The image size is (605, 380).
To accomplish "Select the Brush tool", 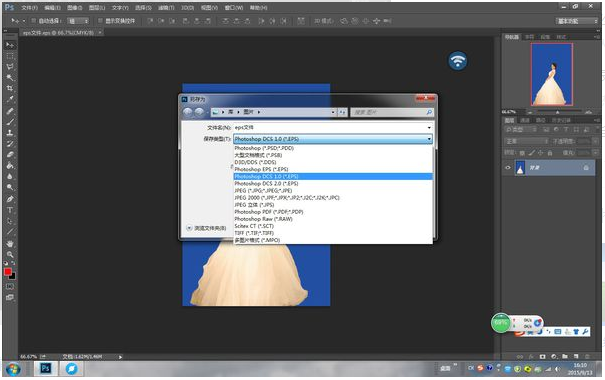I will coord(10,122).
